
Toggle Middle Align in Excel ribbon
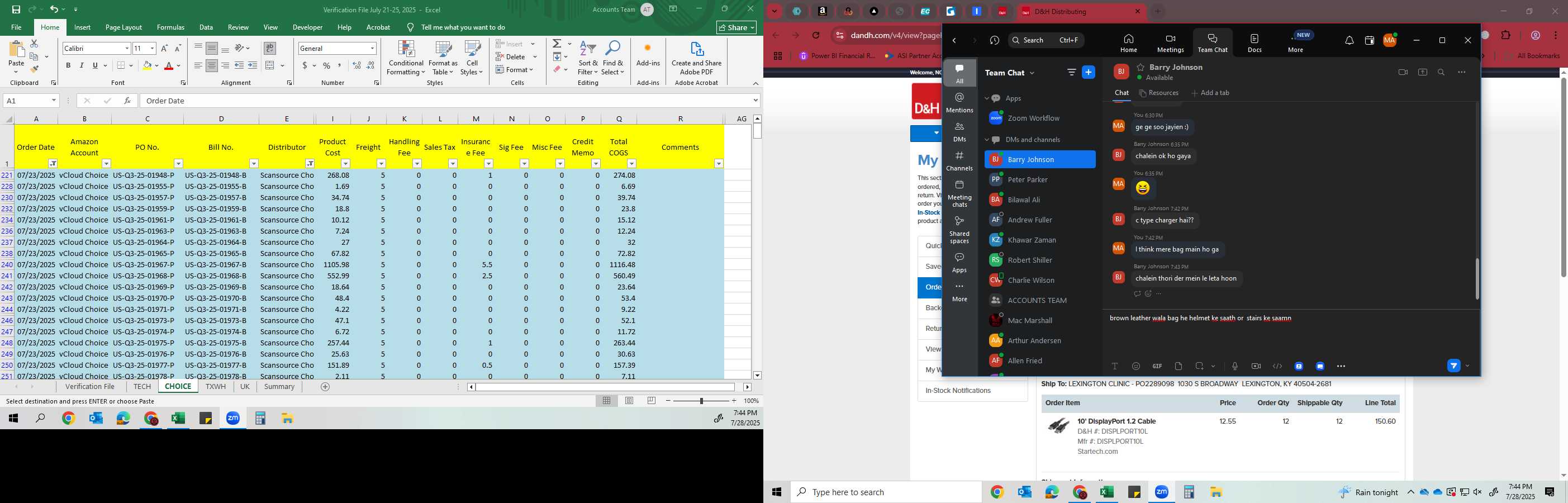coord(212,48)
